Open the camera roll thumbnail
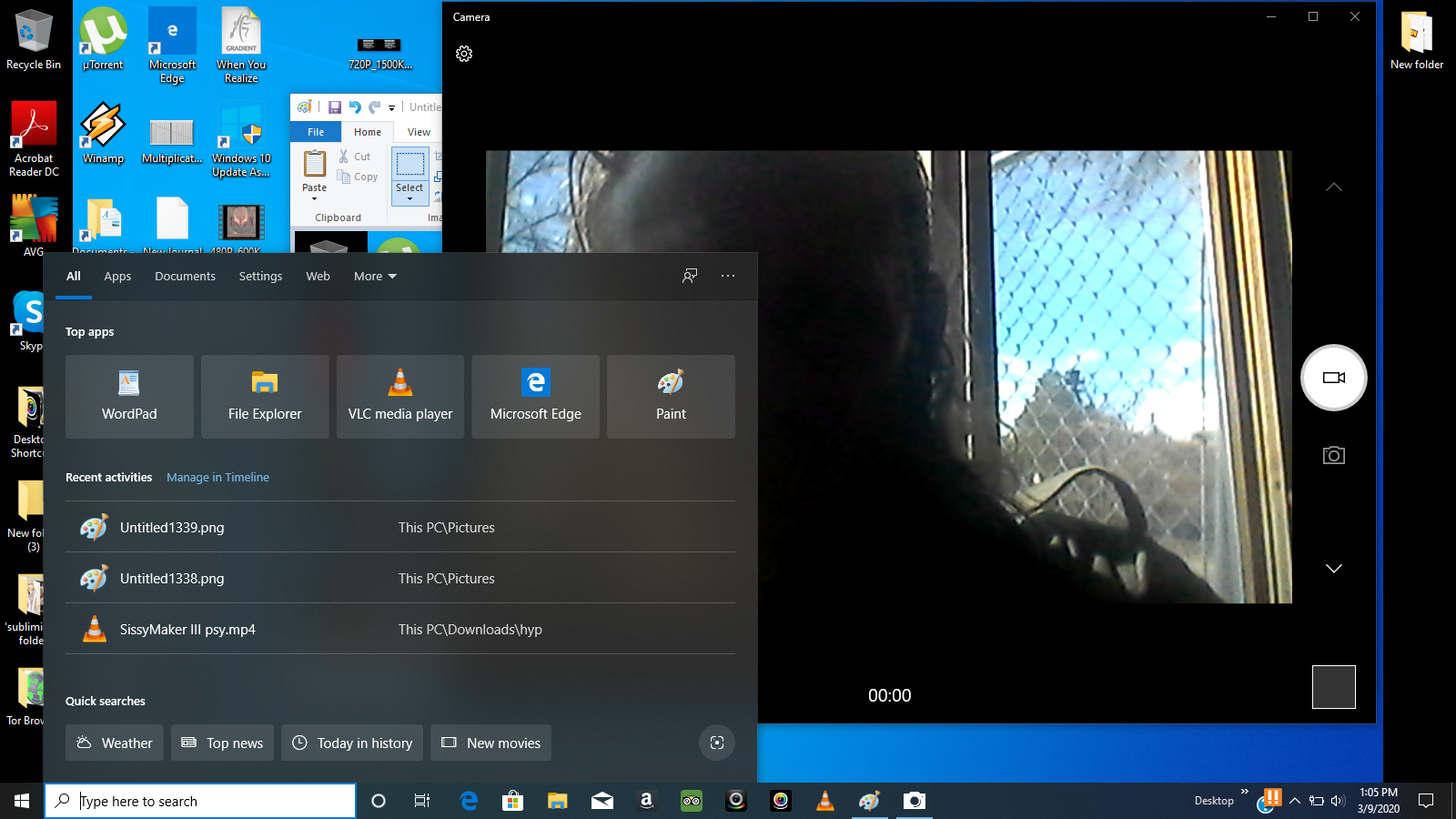This screenshot has height=819, width=1456. [1334, 687]
